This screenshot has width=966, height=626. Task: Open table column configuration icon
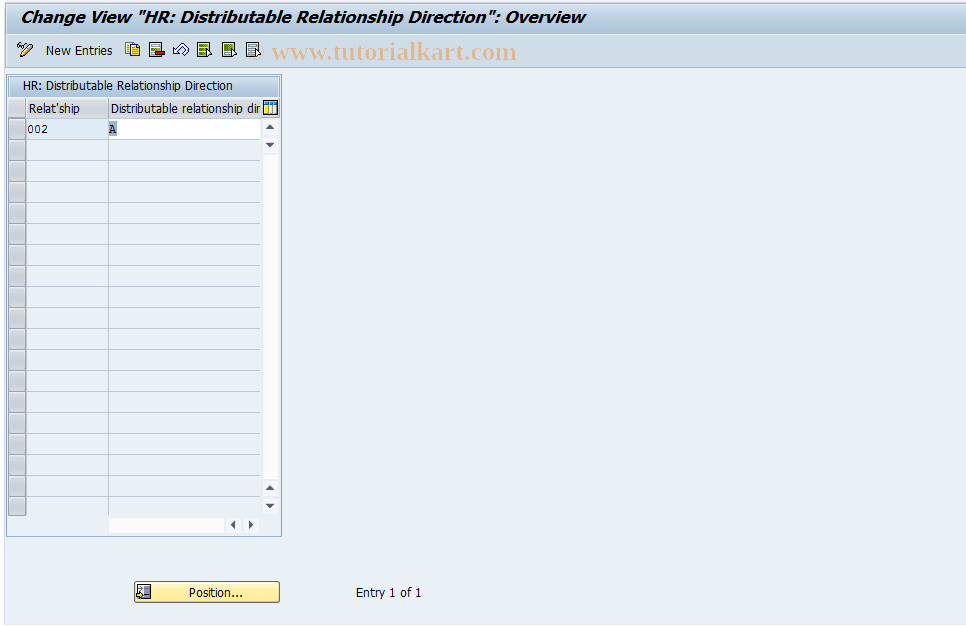(x=270, y=108)
